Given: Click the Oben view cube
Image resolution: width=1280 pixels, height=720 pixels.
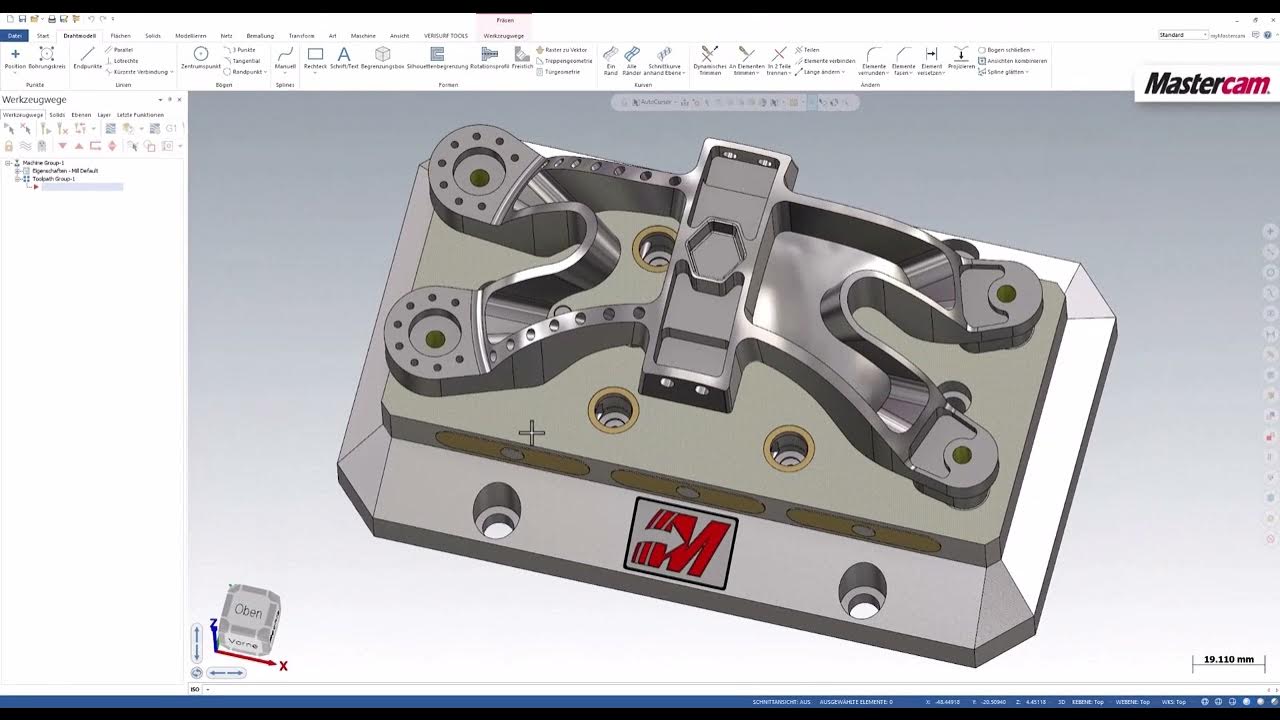Looking at the screenshot, I should 248,611.
